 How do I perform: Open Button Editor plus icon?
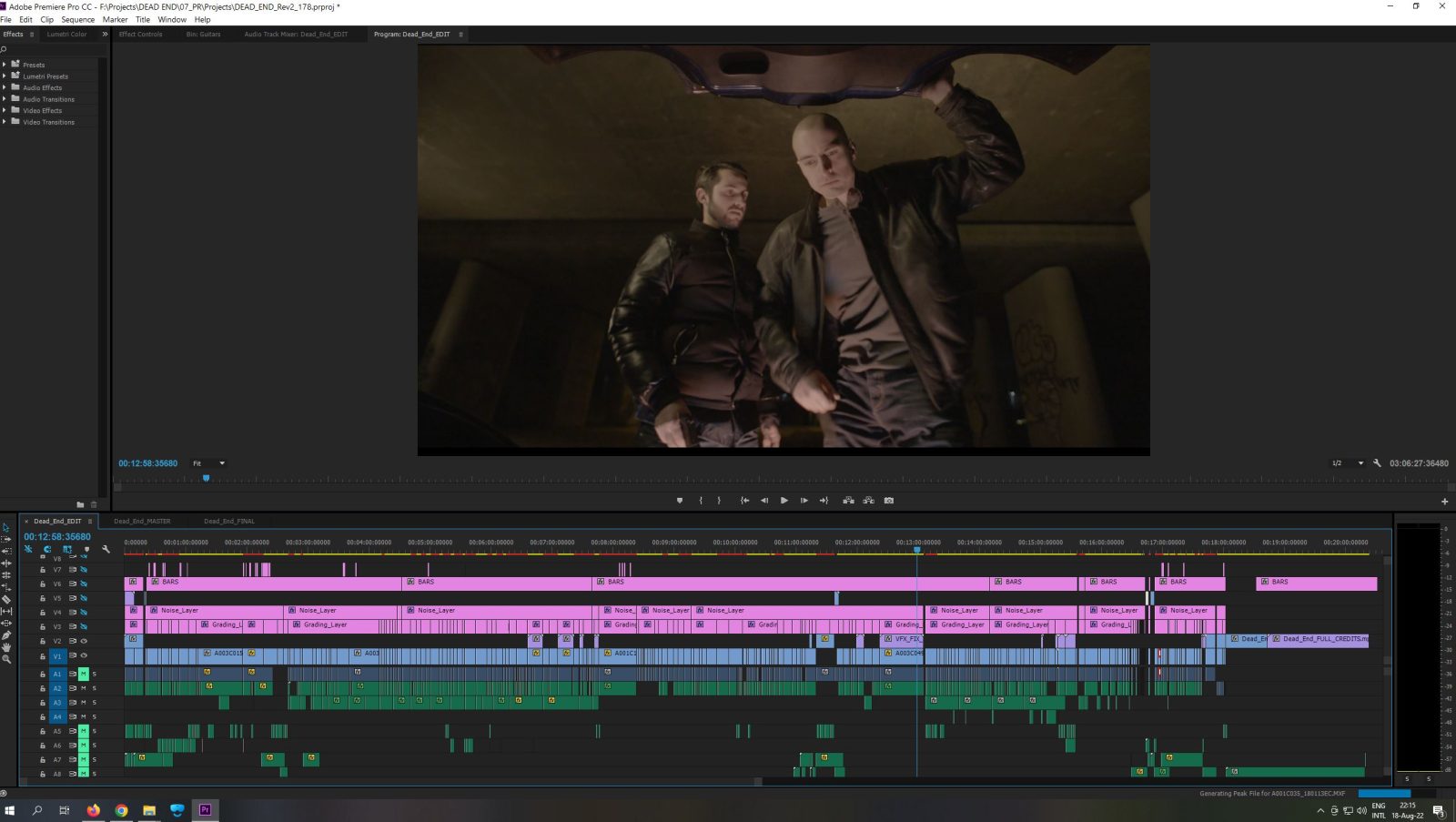pos(1444,501)
